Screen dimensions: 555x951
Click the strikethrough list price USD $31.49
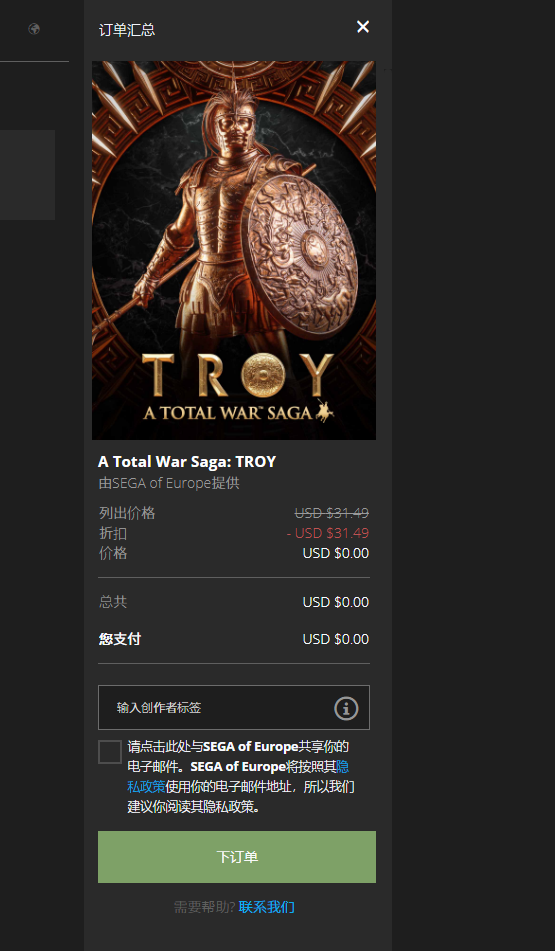332,513
